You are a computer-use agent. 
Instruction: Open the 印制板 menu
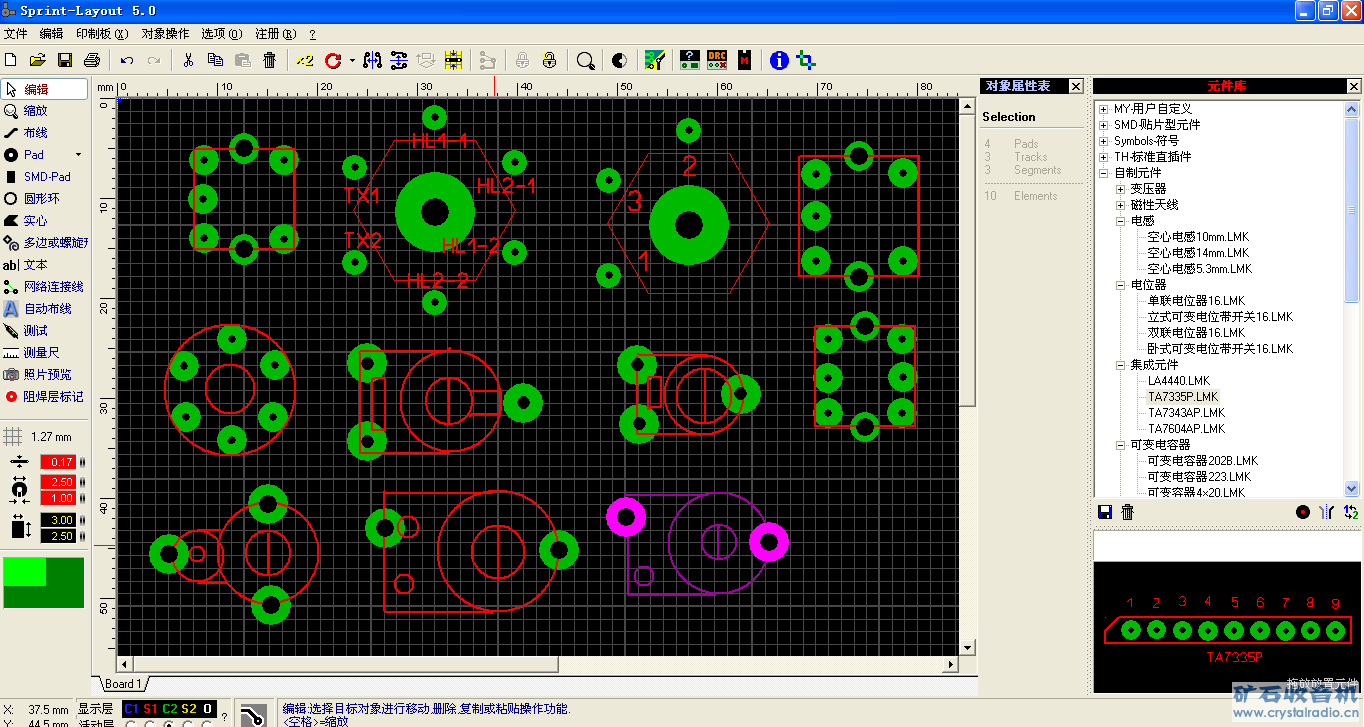pos(102,33)
